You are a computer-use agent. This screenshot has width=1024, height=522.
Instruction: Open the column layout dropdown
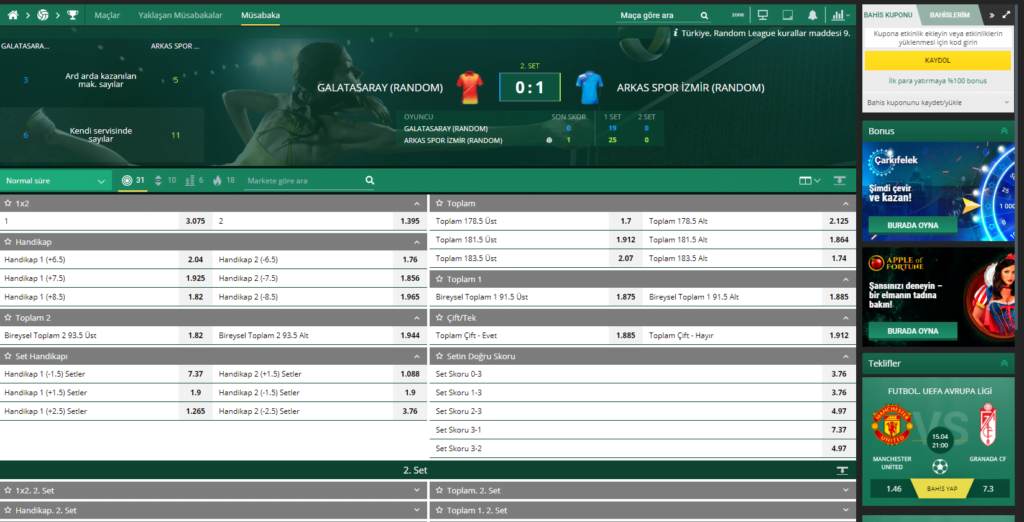809,180
